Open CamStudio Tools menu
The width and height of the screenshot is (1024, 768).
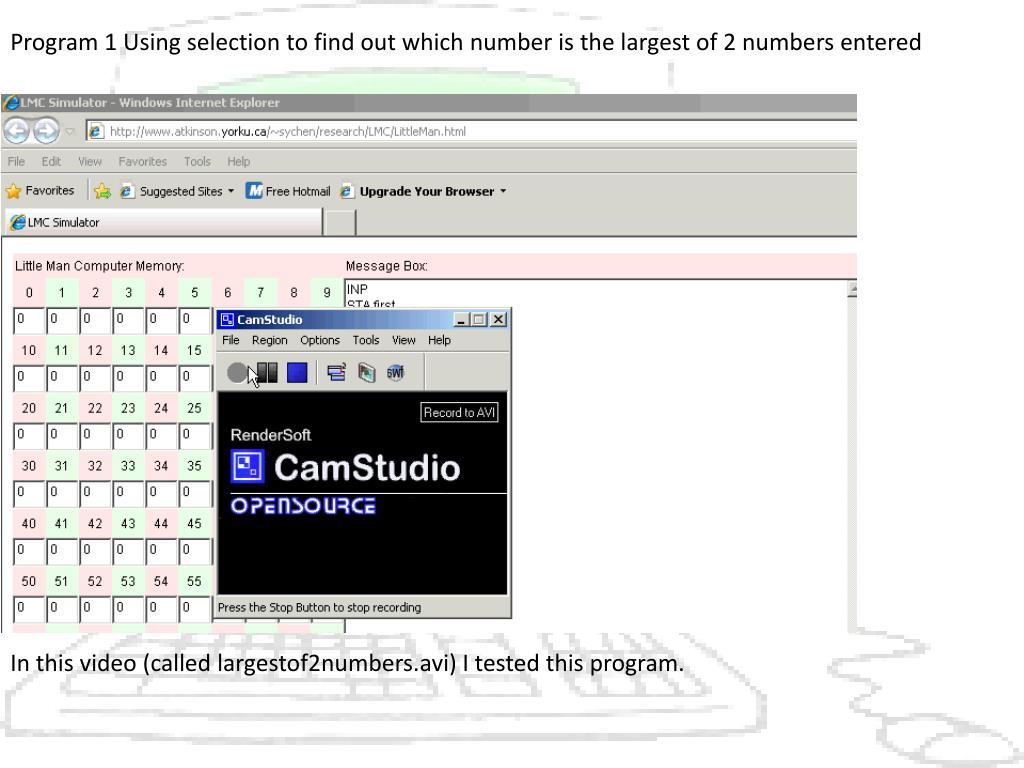pos(366,340)
